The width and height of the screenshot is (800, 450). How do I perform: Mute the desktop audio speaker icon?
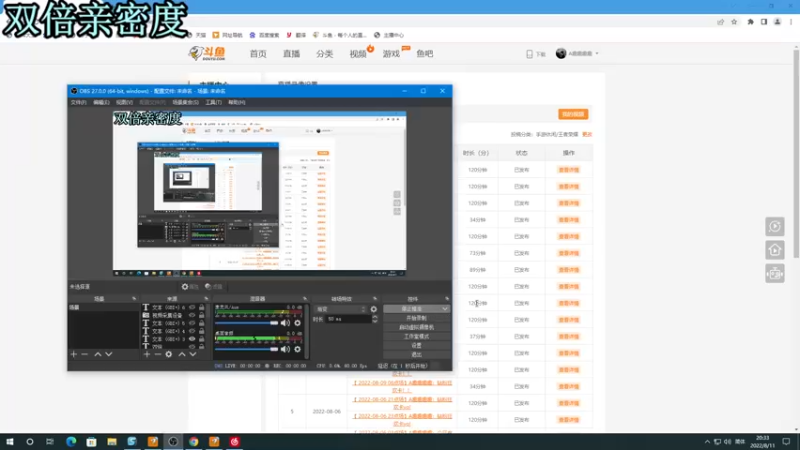285,349
